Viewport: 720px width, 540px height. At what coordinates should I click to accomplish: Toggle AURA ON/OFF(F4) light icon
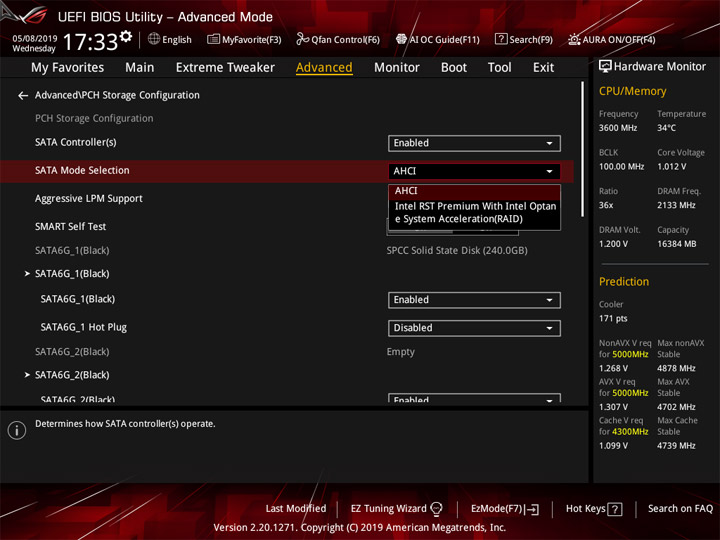pyautogui.click(x=574, y=39)
